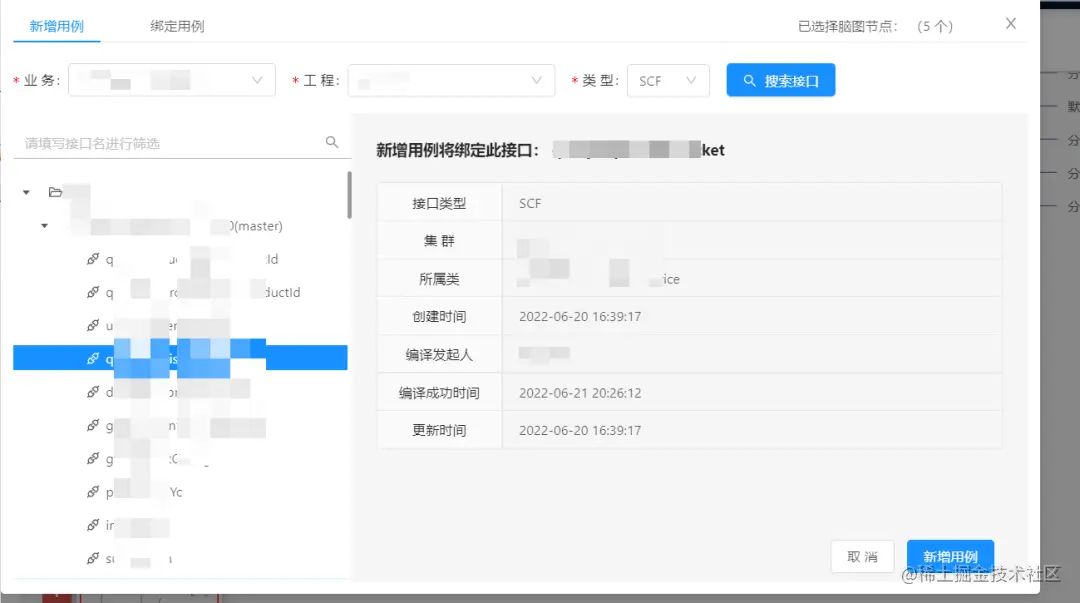Open the 工程 dropdown
This screenshot has height=603, width=1080.
point(450,79)
